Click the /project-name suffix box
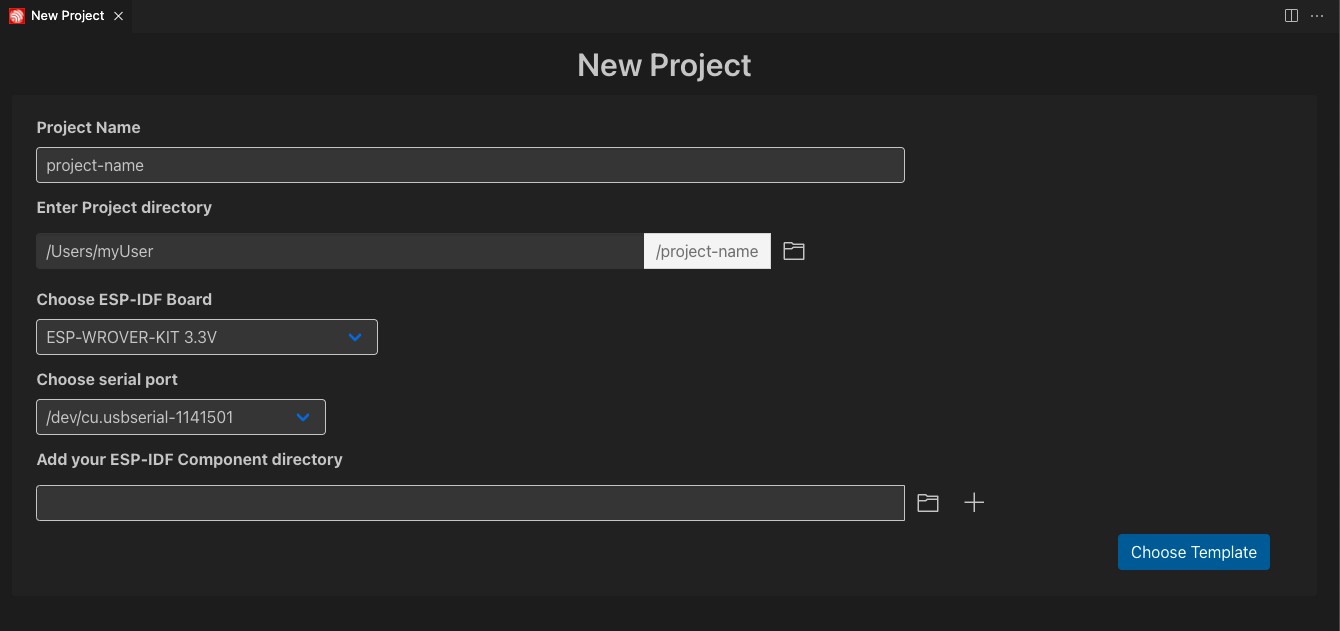Screen dimensions: 1340x631 707,251
